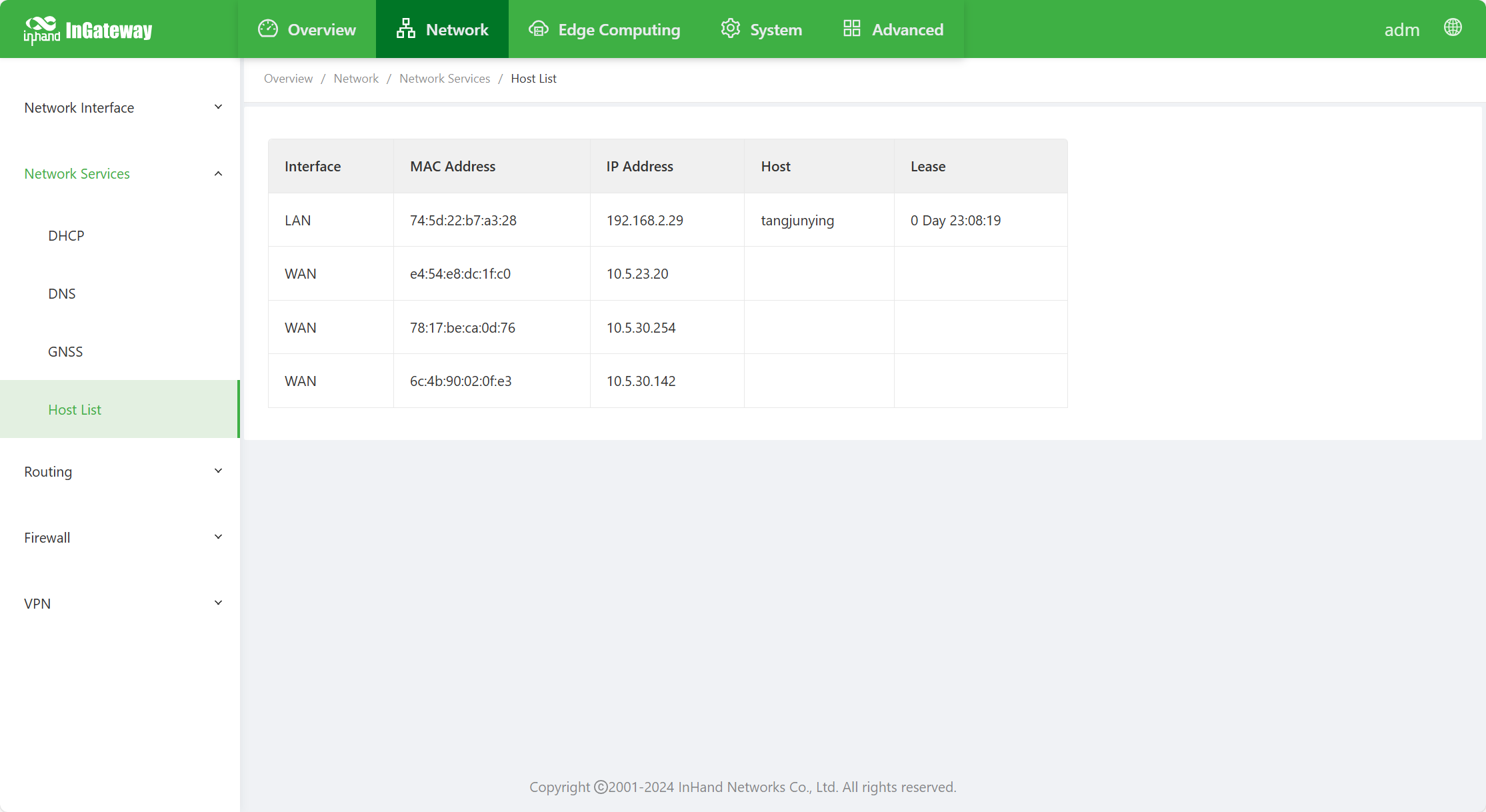The image size is (1486, 812).
Task: Click the globe language icon
Action: 1453,28
